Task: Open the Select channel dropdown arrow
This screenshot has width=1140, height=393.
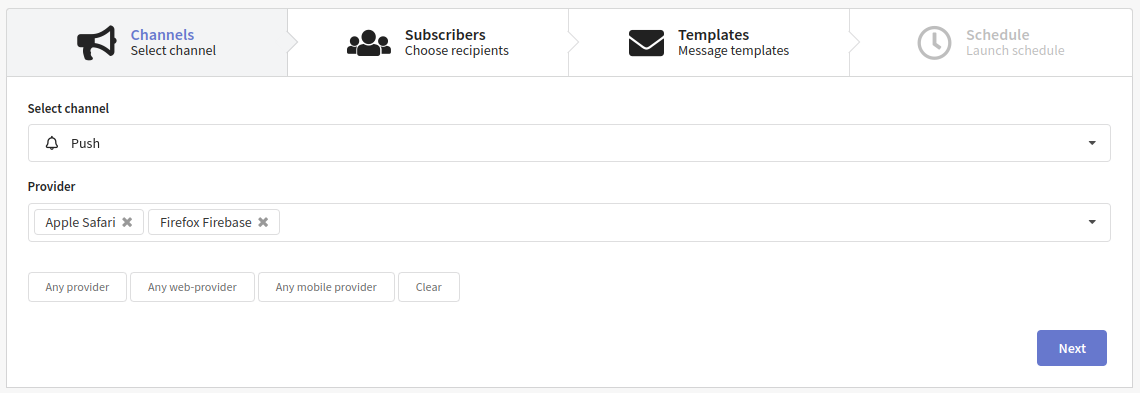Action: 1092,143
